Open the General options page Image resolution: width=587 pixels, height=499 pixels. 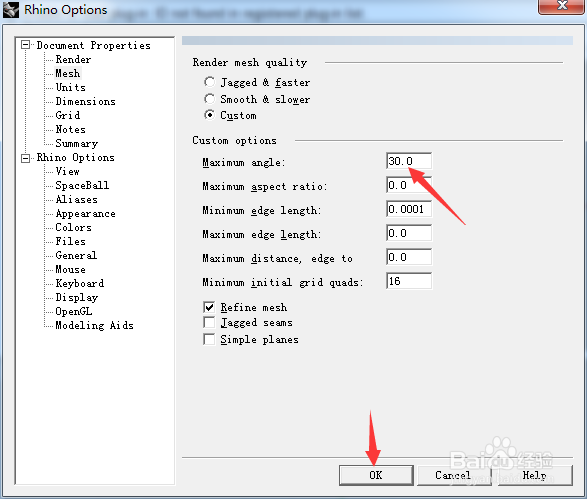(x=76, y=255)
